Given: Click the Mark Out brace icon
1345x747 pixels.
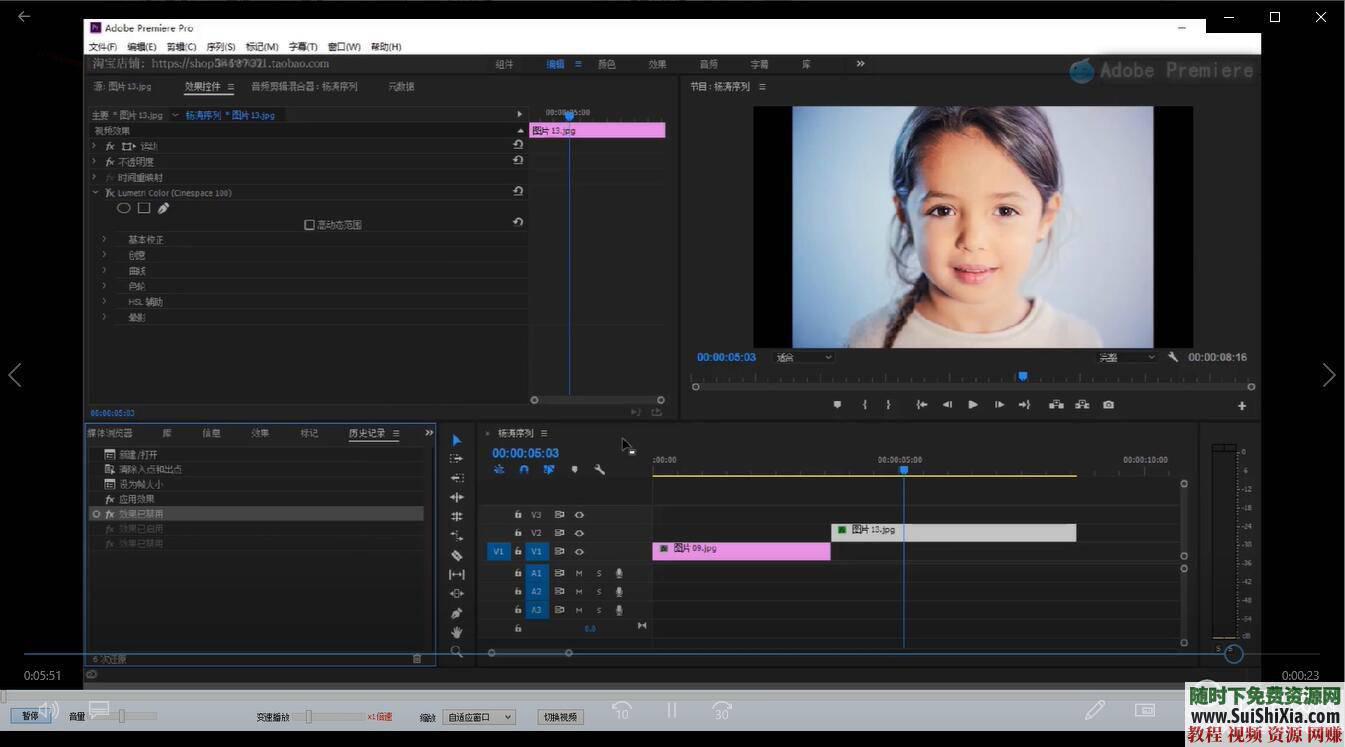Looking at the screenshot, I should 888,405.
